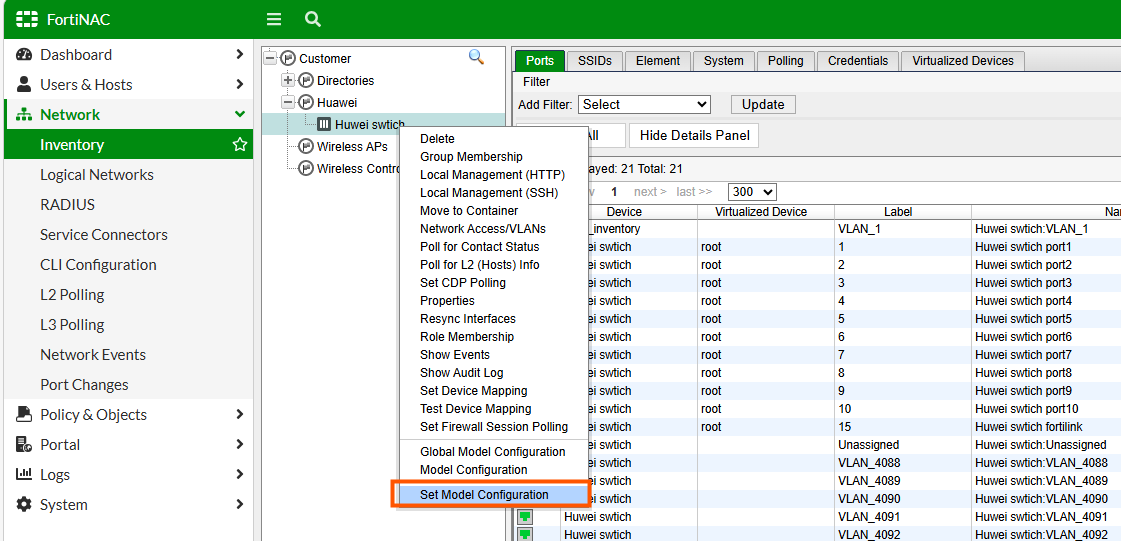Sort by the Label column header
Viewport: 1121px width, 541px height.
pyautogui.click(x=902, y=212)
